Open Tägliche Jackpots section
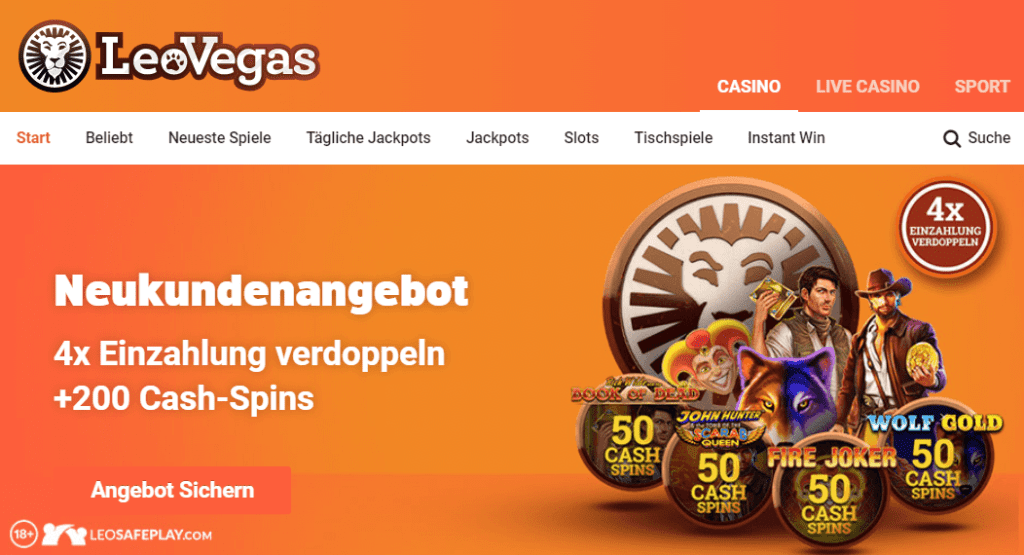This screenshot has width=1024, height=555. pyautogui.click(x=368, y=138)
